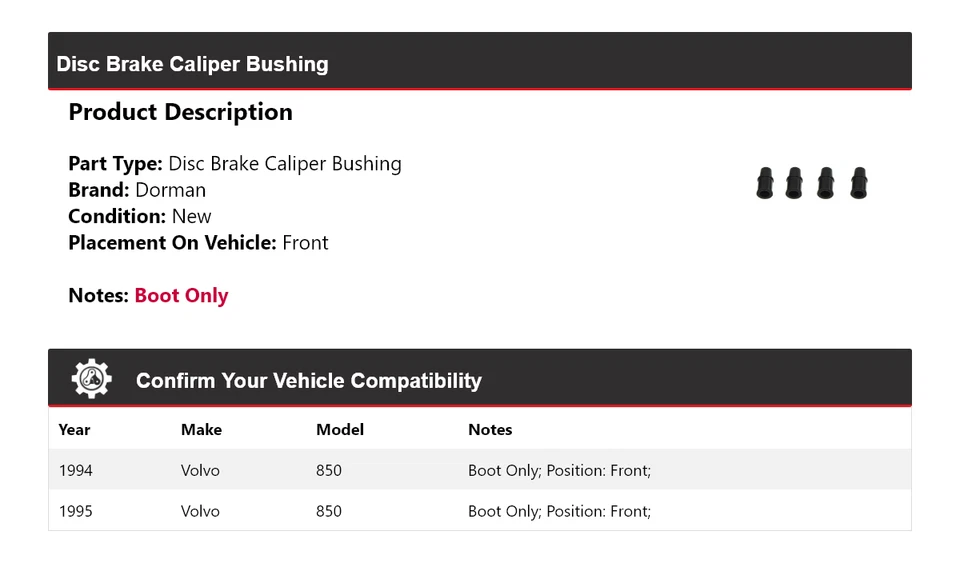The height and width of the screenshot is (563, 960).
Task: Click the Part Type description line
Action: (x=235, y=164)
